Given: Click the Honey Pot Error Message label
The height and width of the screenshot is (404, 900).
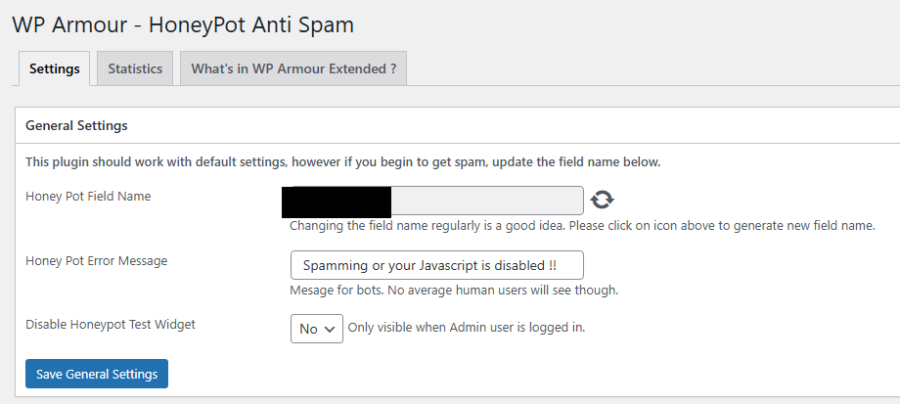Looking at the screenshot, I should (x=96, y=261).
